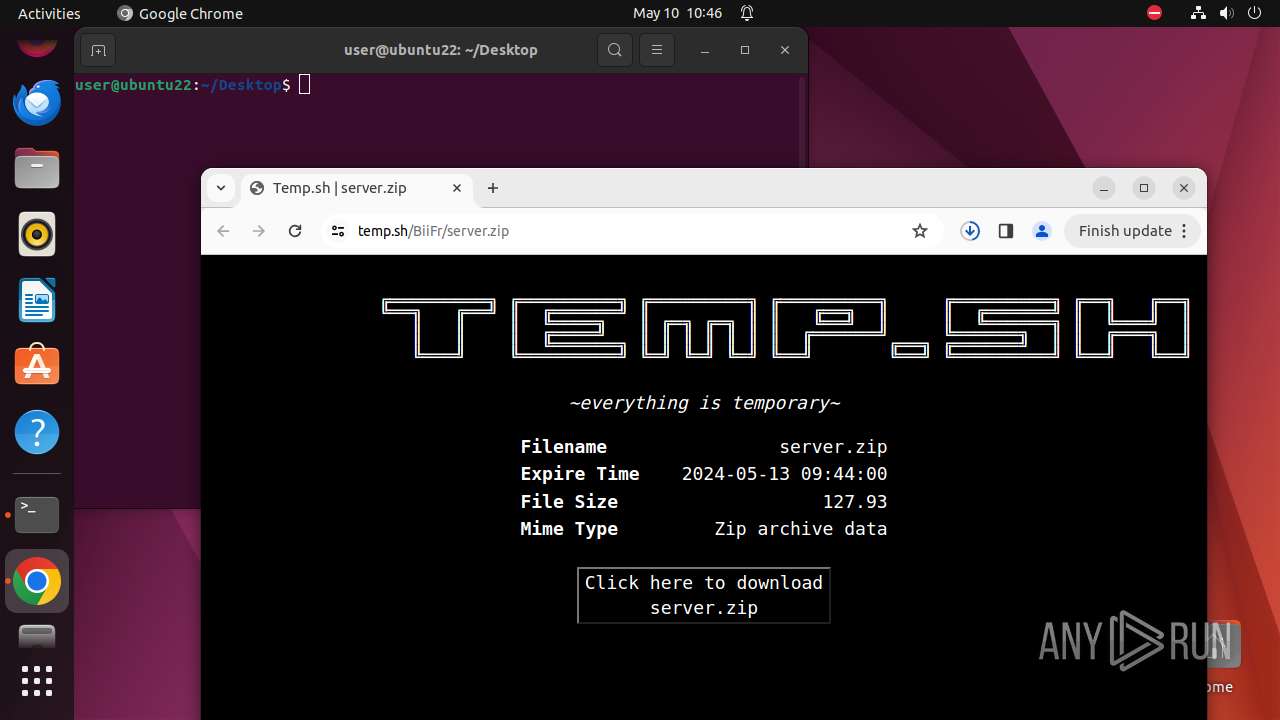Viewport: 1280px width, 720px height.
Task: Open Google Chrome app menu in top bar
Action: point(180,13)
